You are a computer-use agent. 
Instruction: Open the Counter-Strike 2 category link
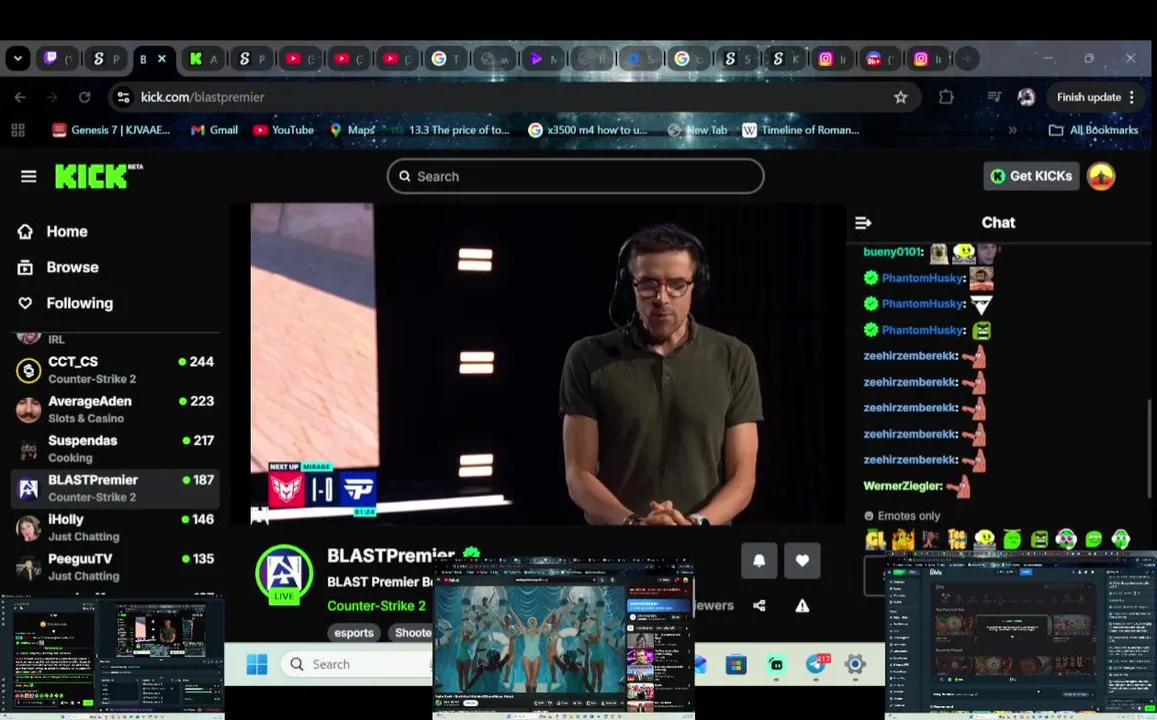coord(376,606)
